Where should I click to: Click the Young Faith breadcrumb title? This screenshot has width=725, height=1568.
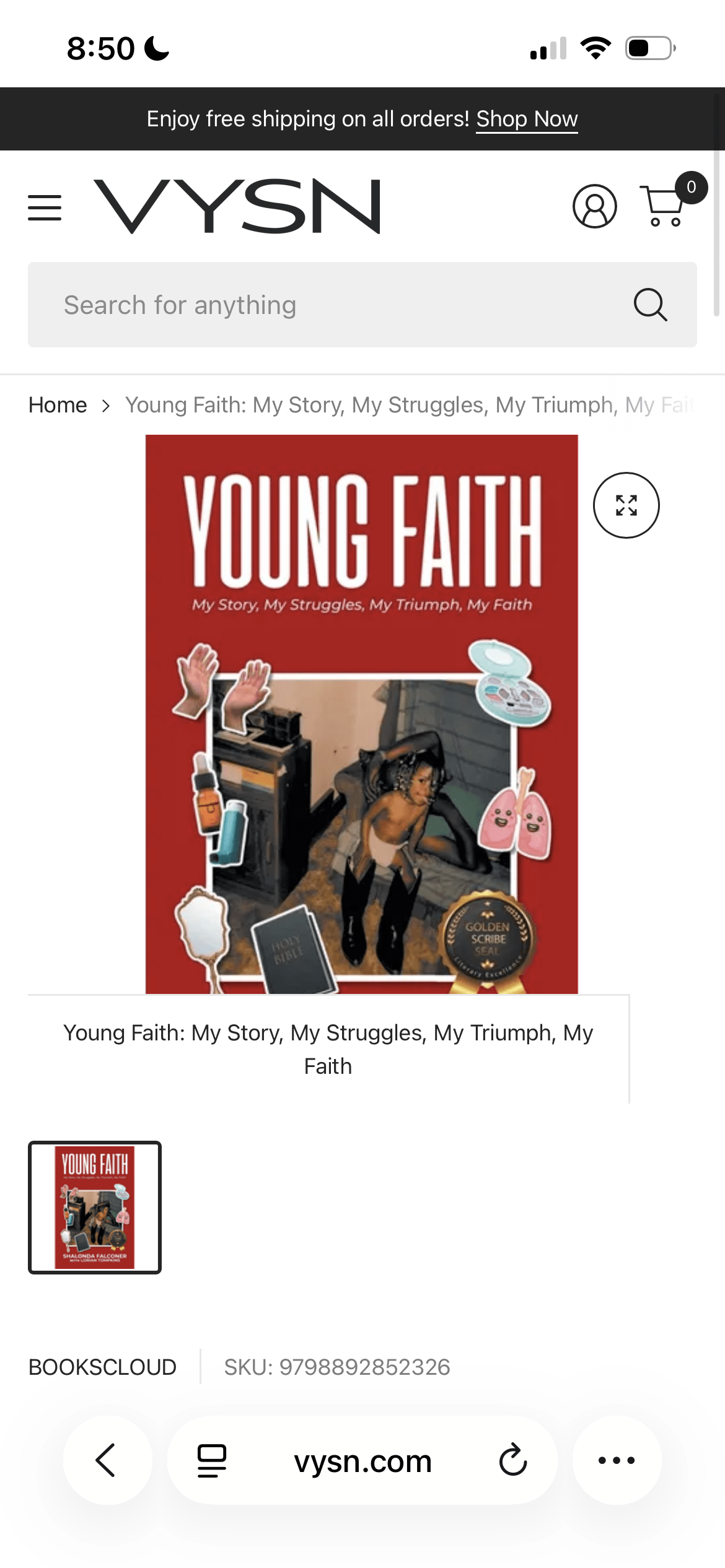pyautogui.click(x=410, y=405)
